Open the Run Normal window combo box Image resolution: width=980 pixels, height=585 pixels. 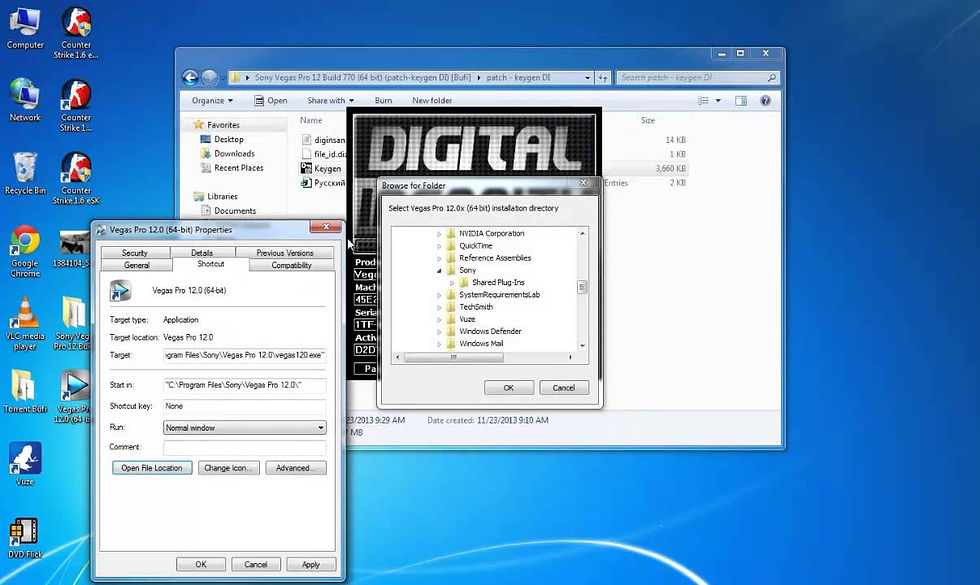click(x=244, y=428)
